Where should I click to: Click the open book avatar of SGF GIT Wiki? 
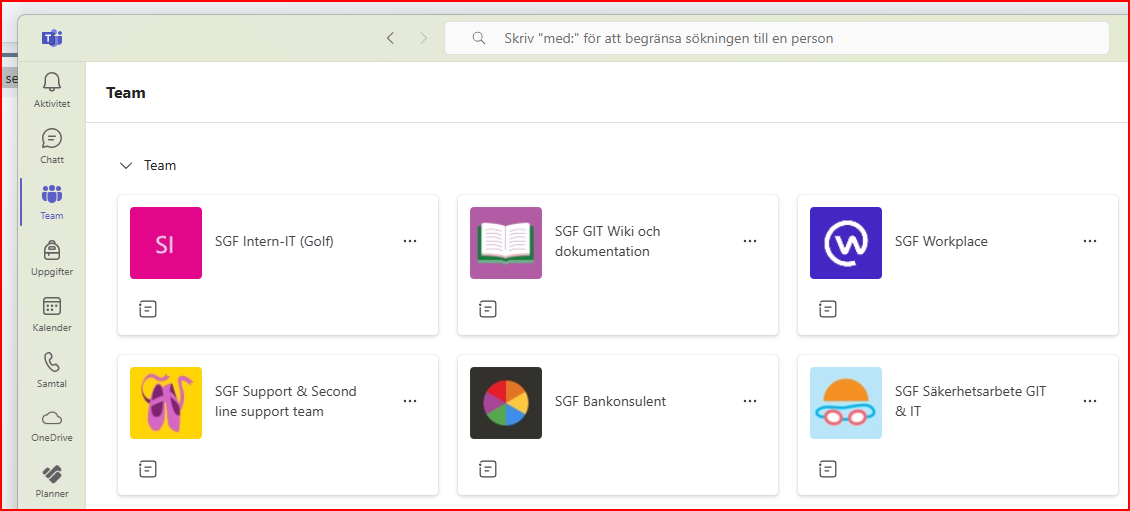tap(506, 243)
